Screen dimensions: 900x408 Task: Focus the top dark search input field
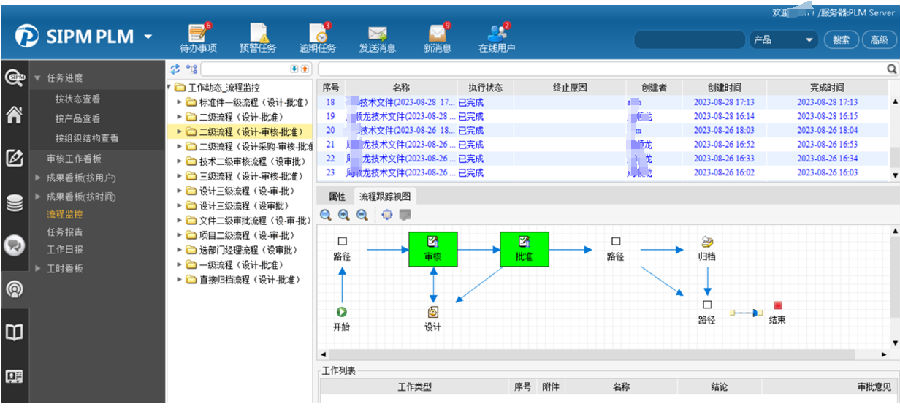pos(689,40)
